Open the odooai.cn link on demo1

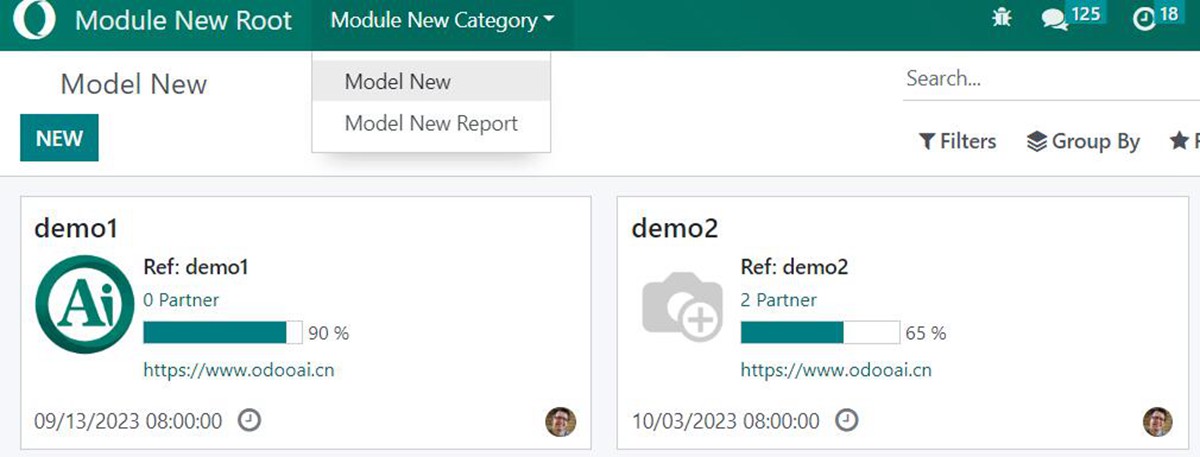[x=239, y=370]
